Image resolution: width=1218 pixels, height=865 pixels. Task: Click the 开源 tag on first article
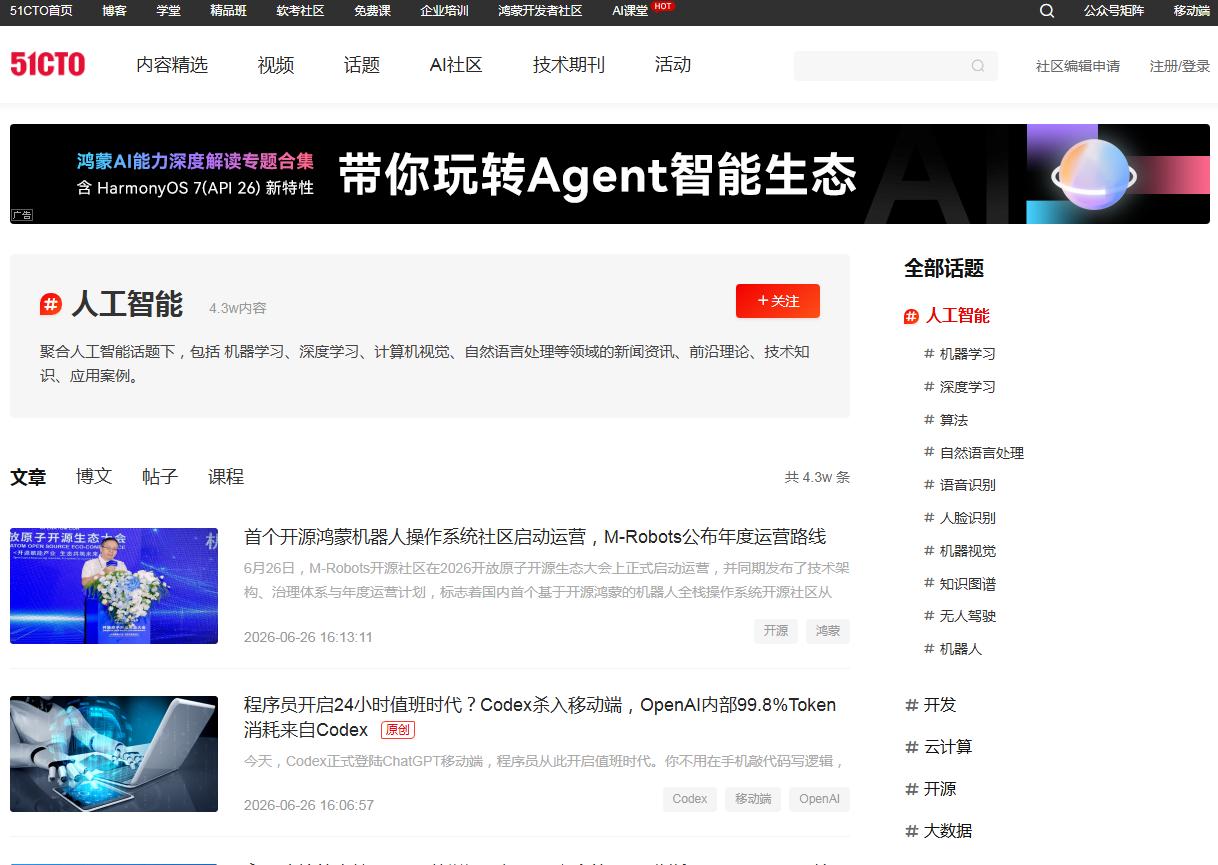coord(776,631)
